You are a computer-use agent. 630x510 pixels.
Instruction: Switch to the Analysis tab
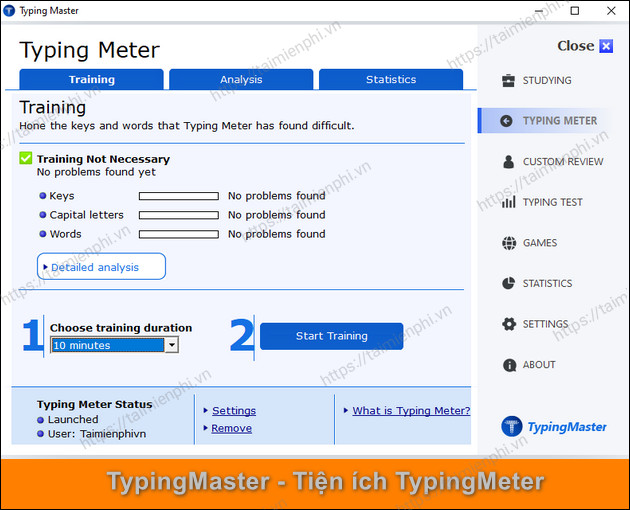pos(241,79)
